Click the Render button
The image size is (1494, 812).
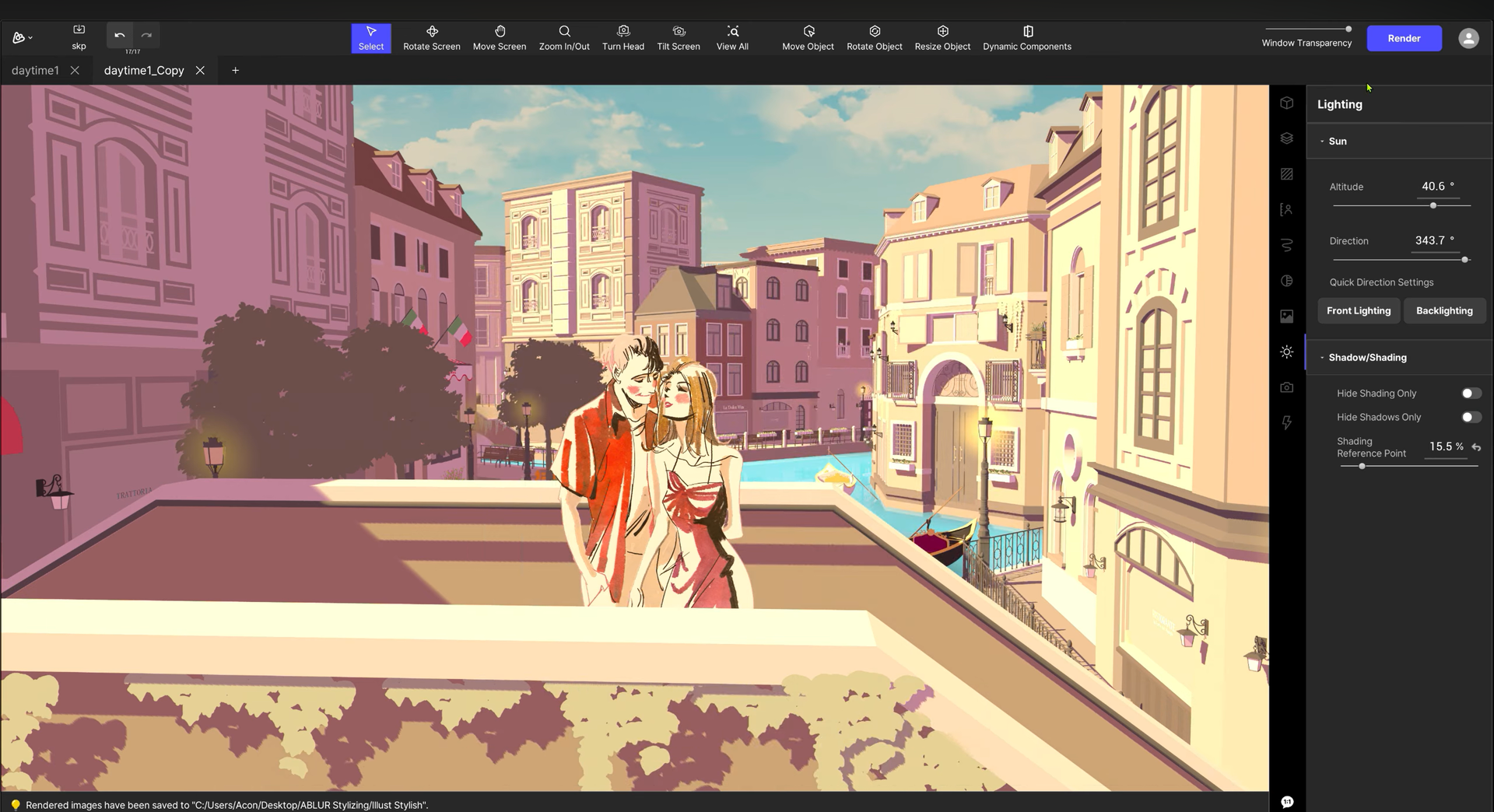point(1404,38)
